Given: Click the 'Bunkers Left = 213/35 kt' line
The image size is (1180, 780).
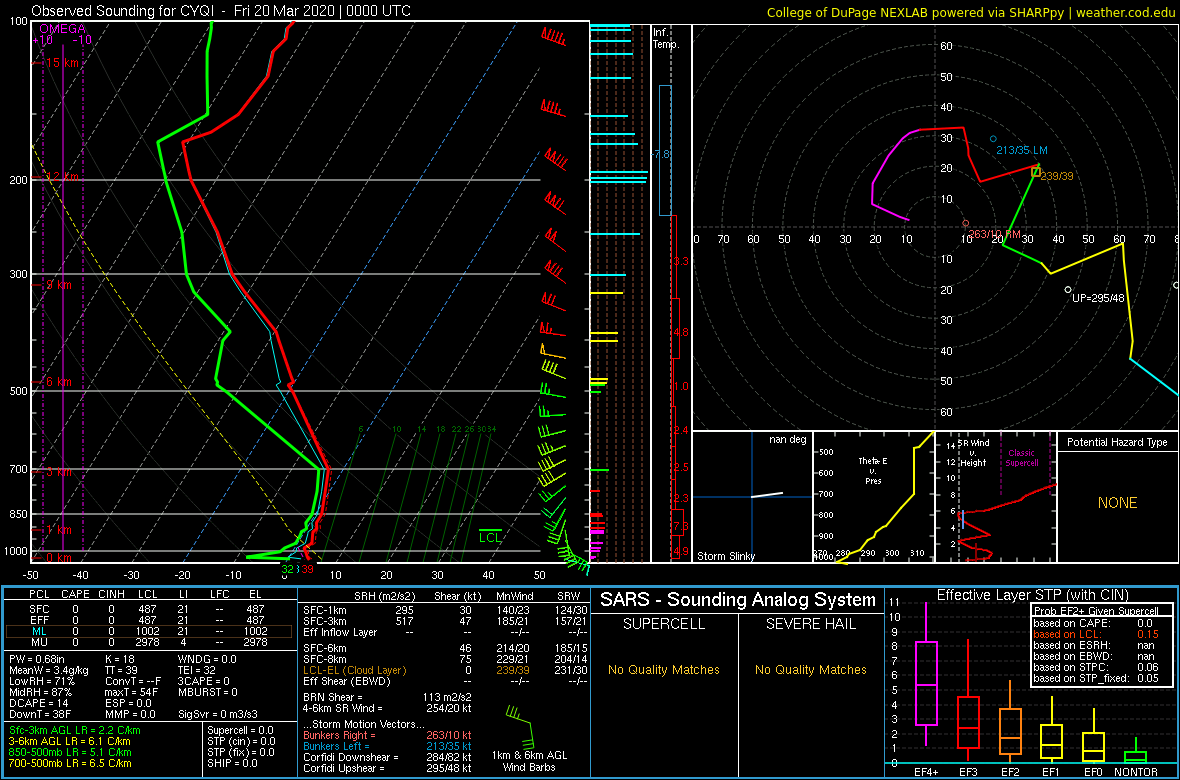Looking at the screenshot, I should [388, 747].
